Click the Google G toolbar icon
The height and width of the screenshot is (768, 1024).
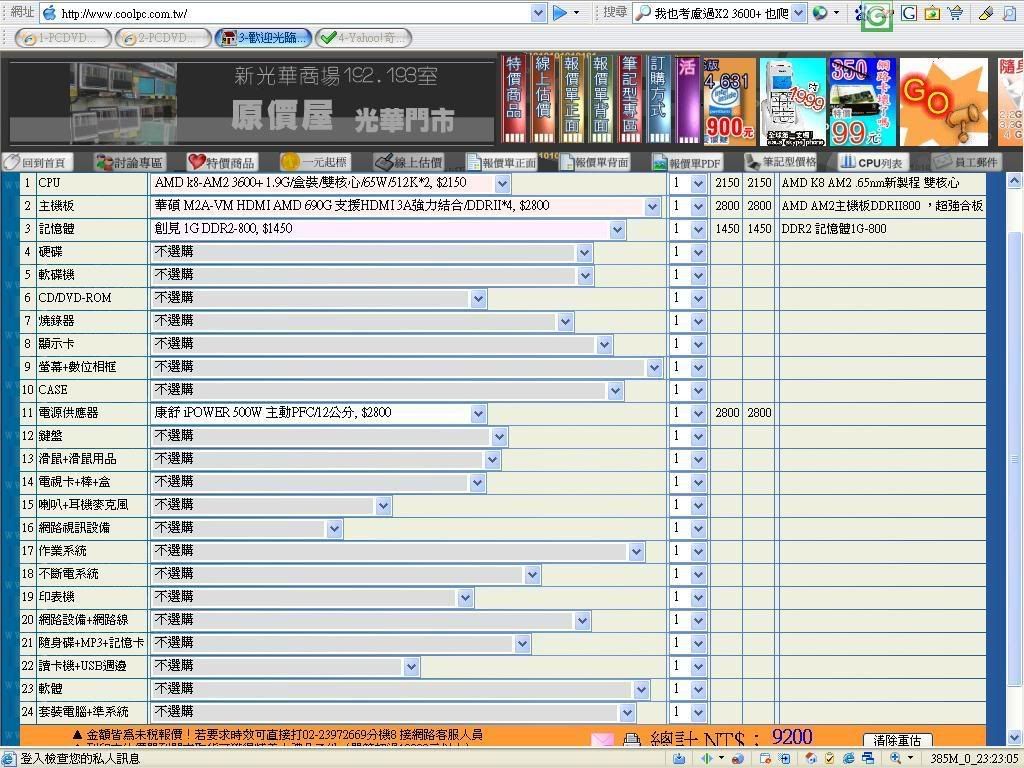(908, 12)
